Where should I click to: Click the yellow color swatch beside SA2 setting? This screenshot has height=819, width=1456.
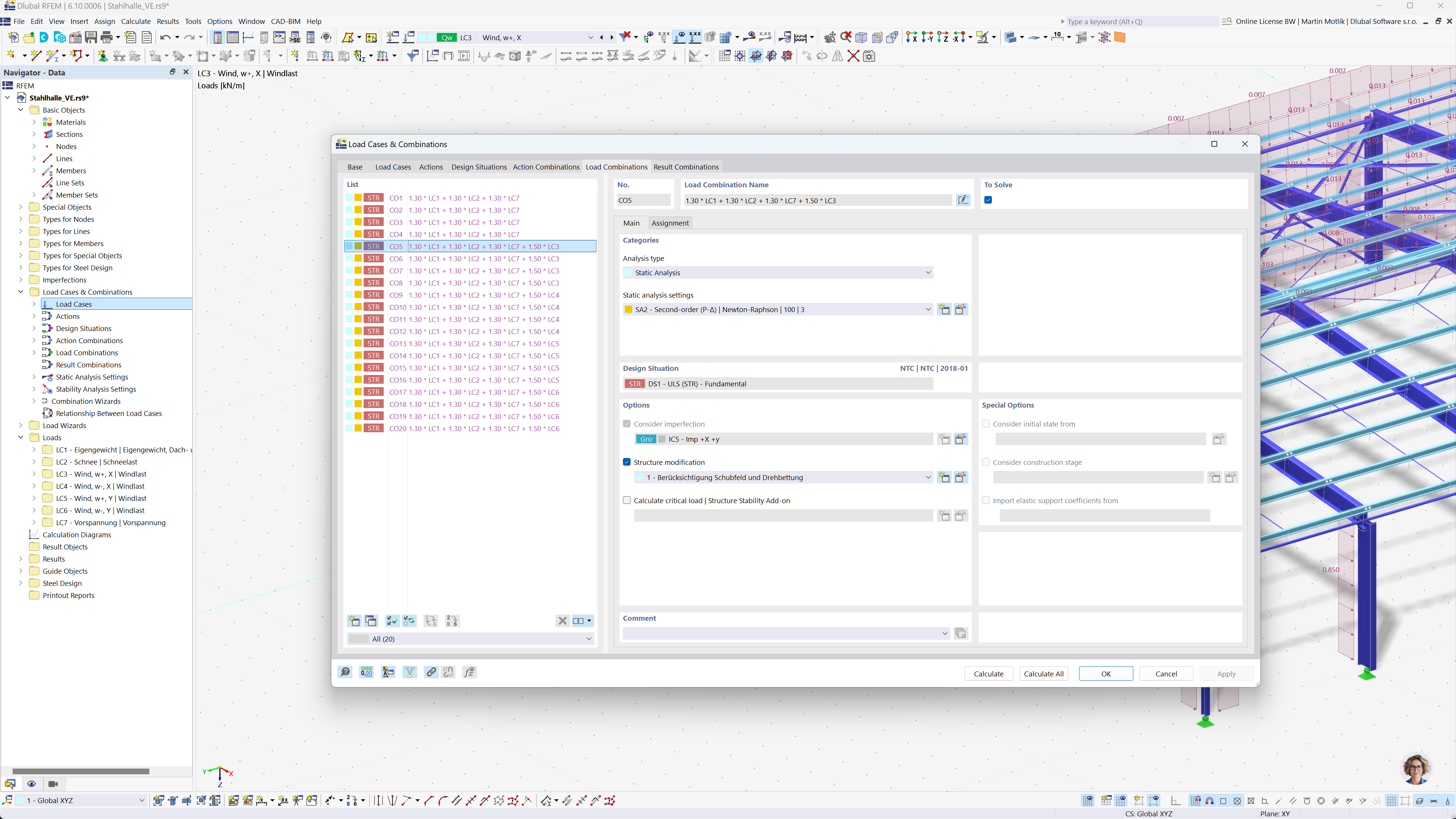tap(628, 309)
